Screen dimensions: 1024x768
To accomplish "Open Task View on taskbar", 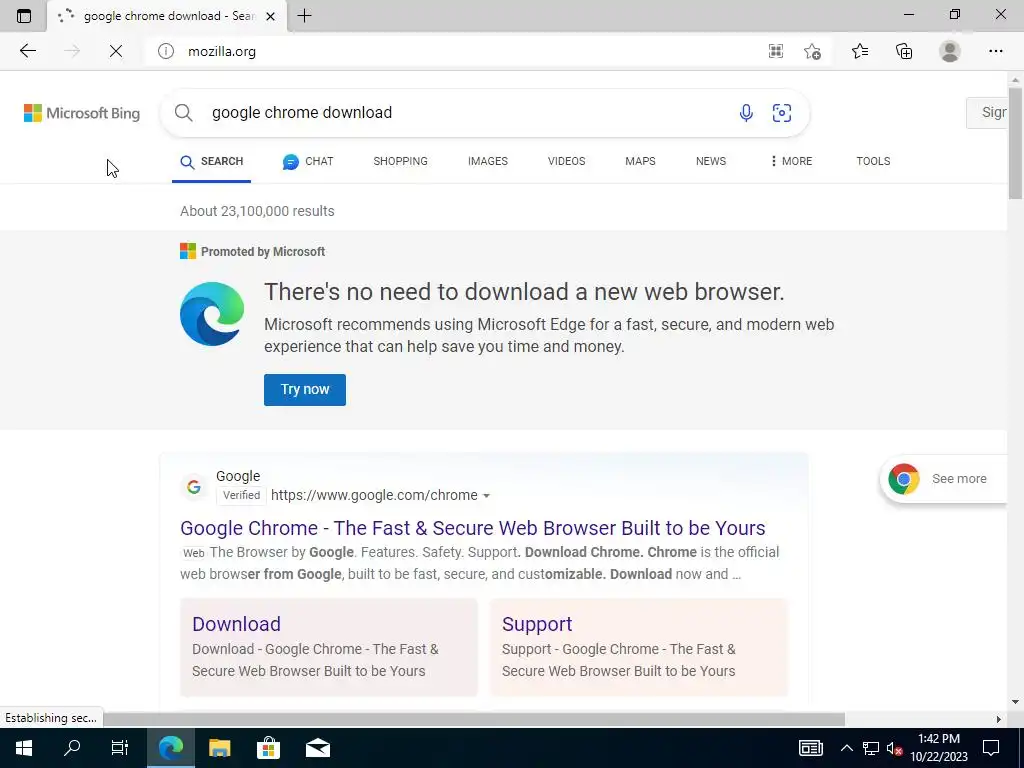I will [x=120, y=748].
